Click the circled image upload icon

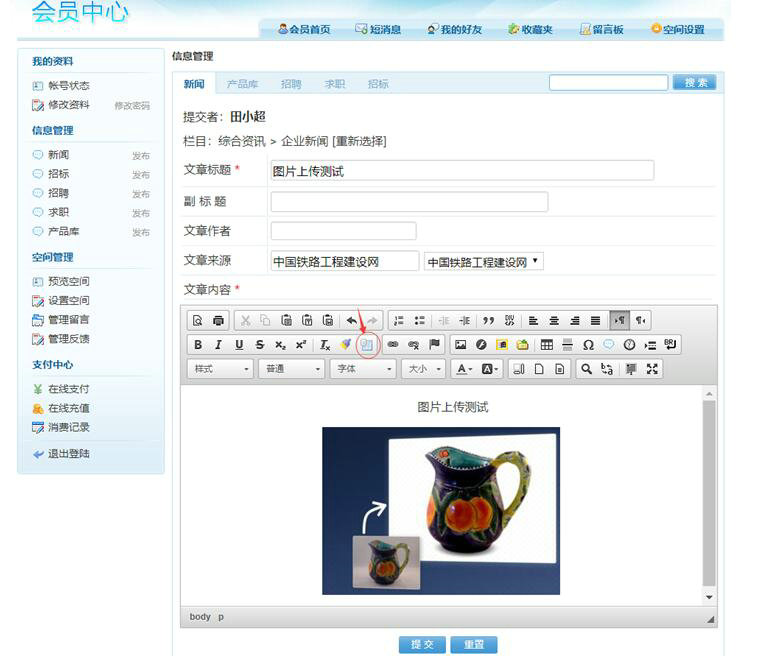tap(367, 345)
